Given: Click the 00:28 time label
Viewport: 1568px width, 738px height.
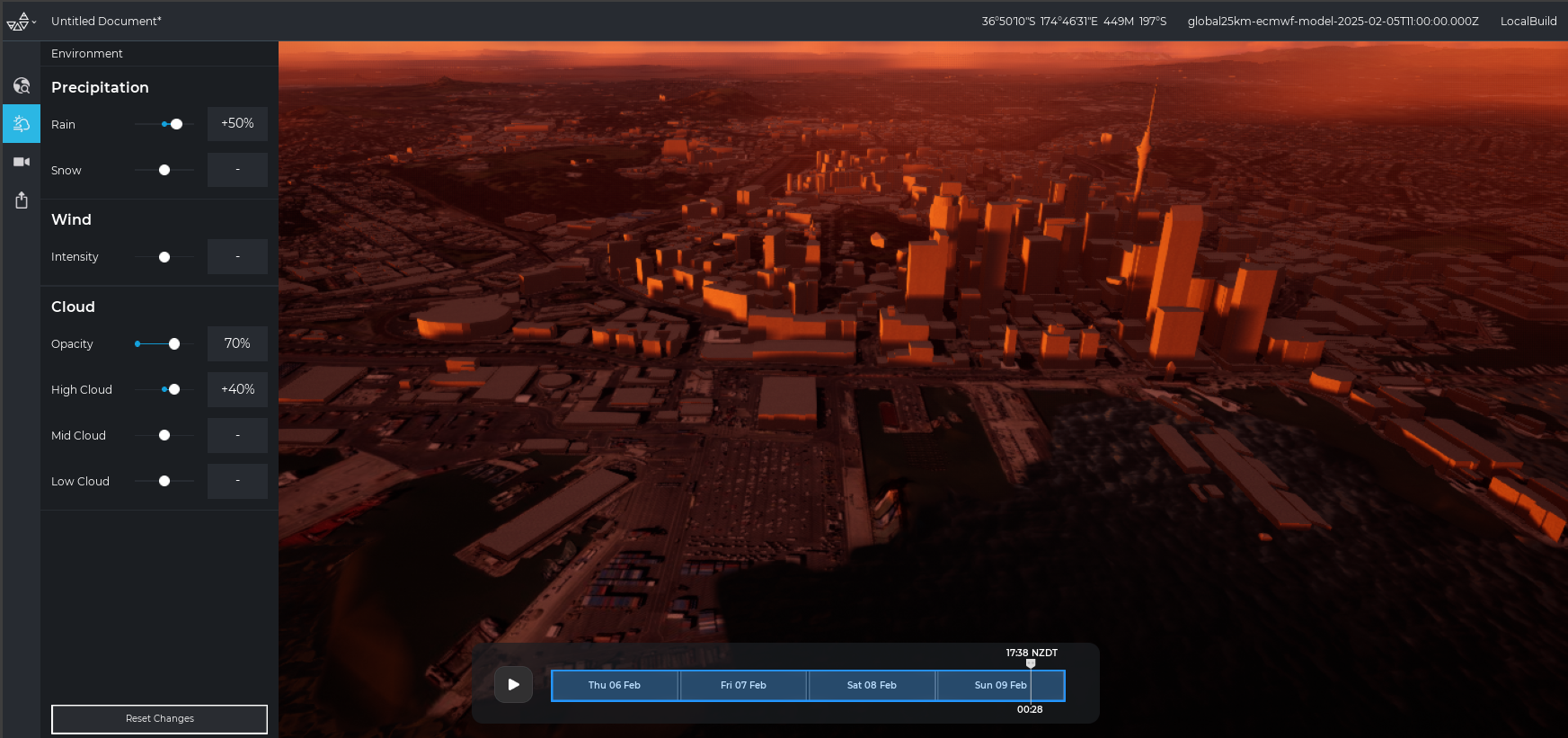Looking at the screenshot, I should [x=1030, y=709].
